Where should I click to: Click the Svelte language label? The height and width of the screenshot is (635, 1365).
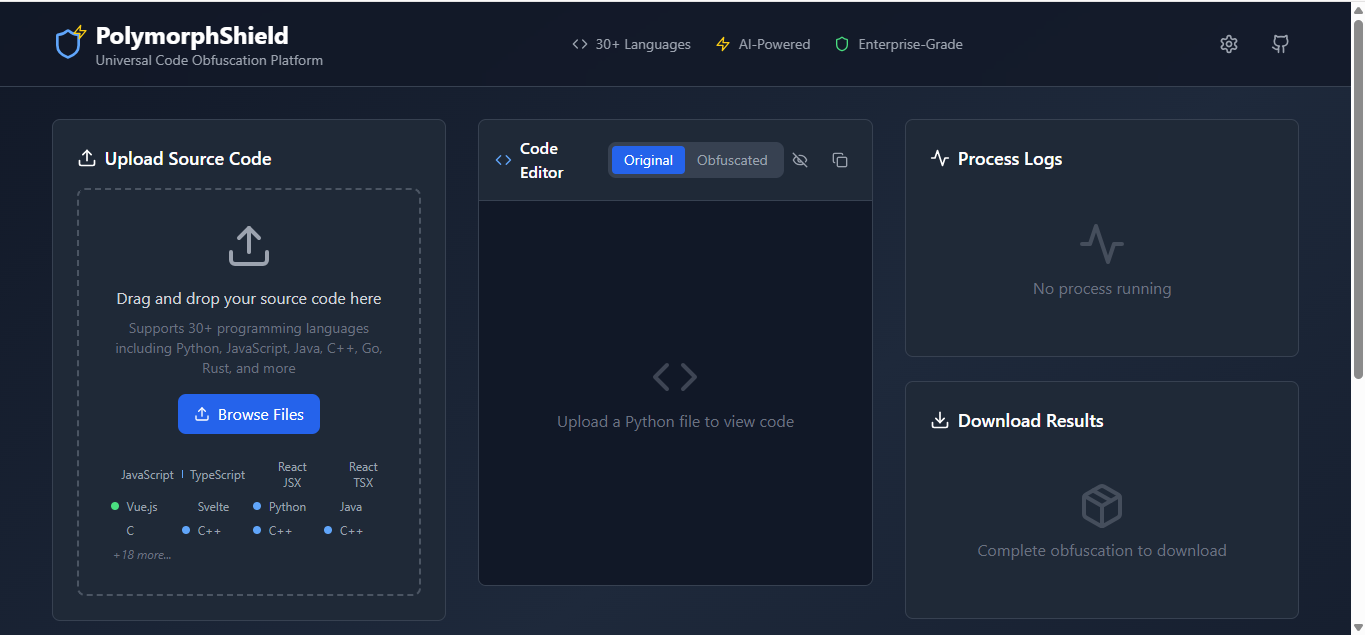pos(213,507)
